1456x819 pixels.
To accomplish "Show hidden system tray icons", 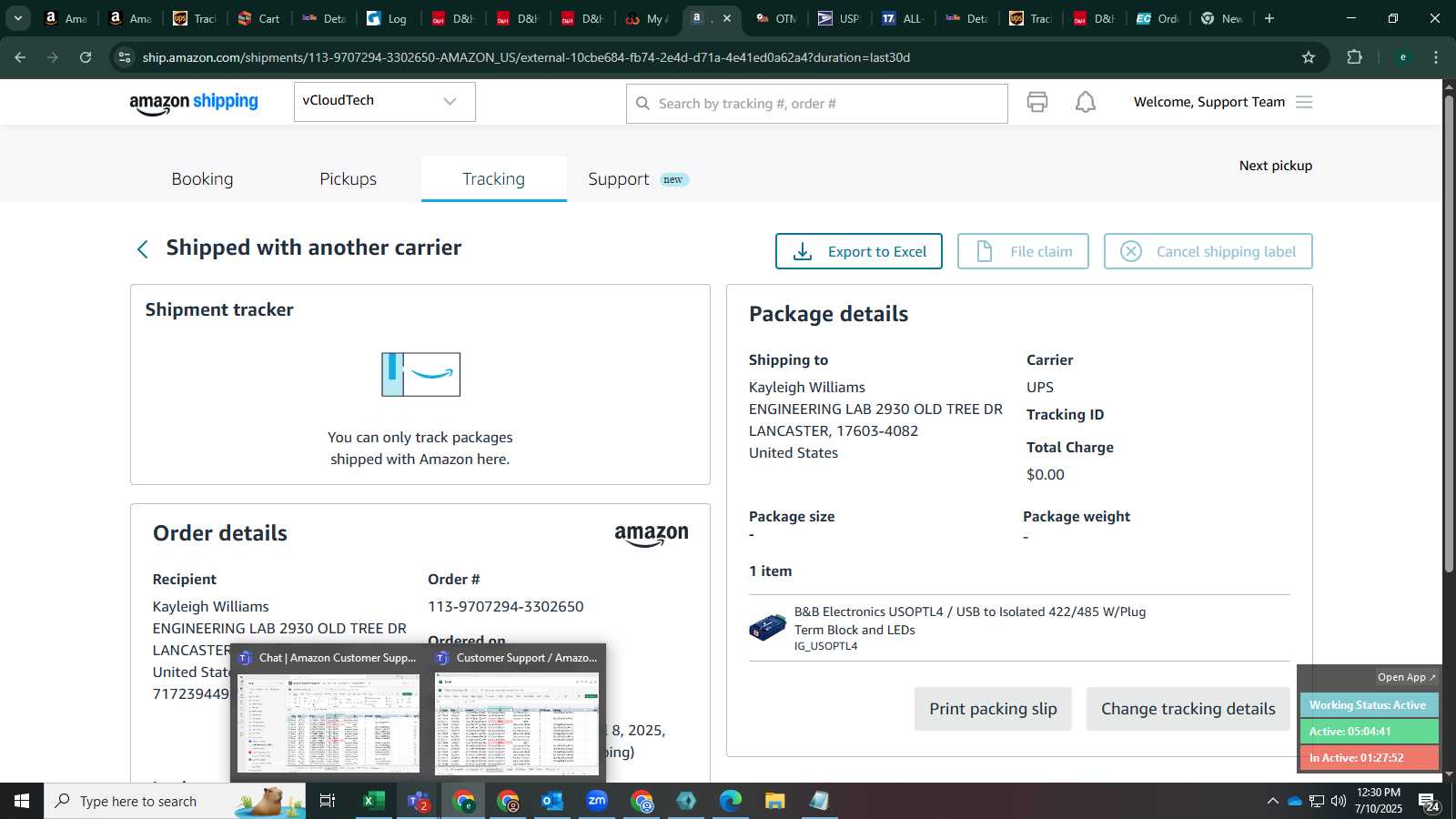I will point(1272,801).
